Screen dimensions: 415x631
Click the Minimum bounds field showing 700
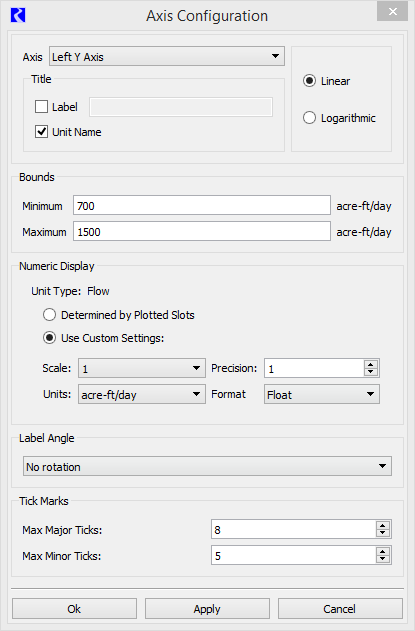pyautogui.click(x=202, y=206)
